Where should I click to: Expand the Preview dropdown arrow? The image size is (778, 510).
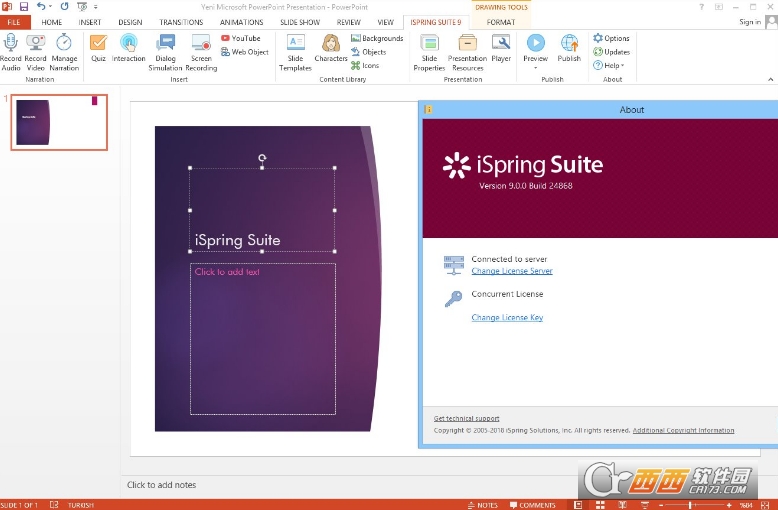(x=535, y=67)
